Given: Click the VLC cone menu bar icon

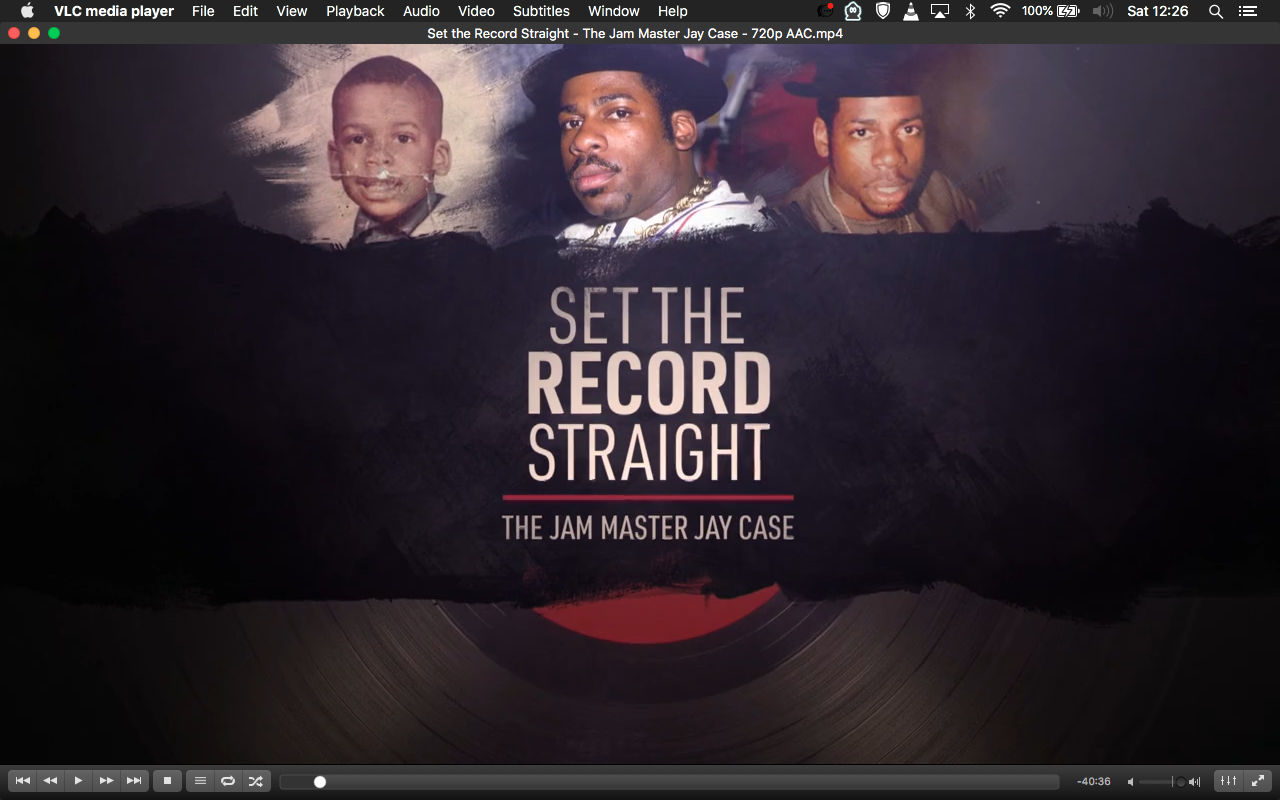Looking at the screenshot, I should (911, 11).
